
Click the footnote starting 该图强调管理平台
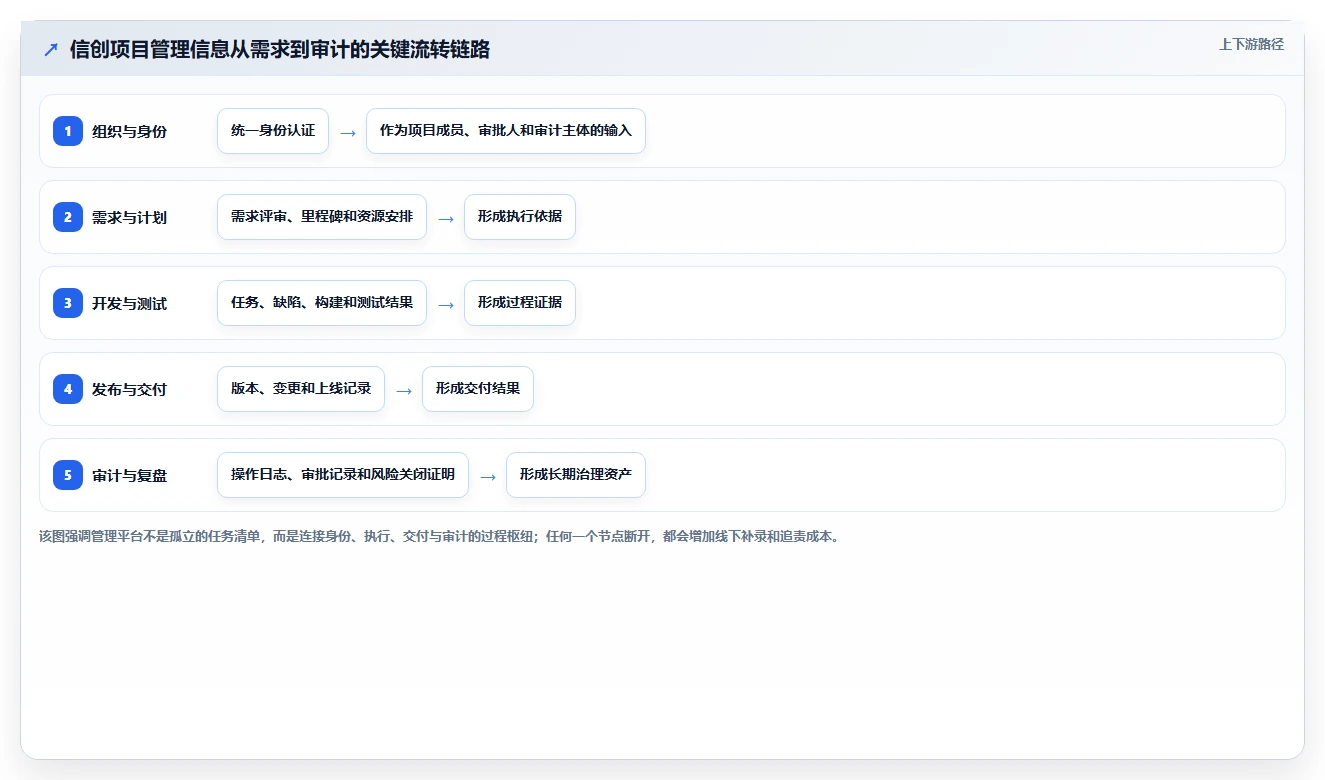440,536
